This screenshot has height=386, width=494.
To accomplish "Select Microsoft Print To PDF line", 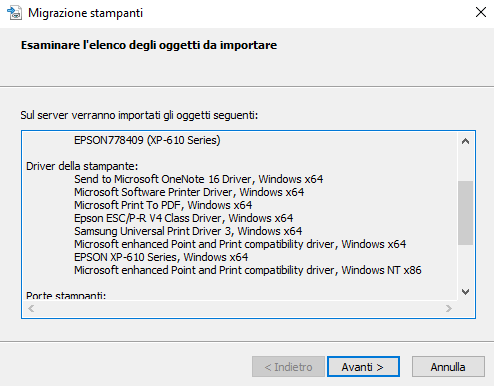I will pos(163,205).
